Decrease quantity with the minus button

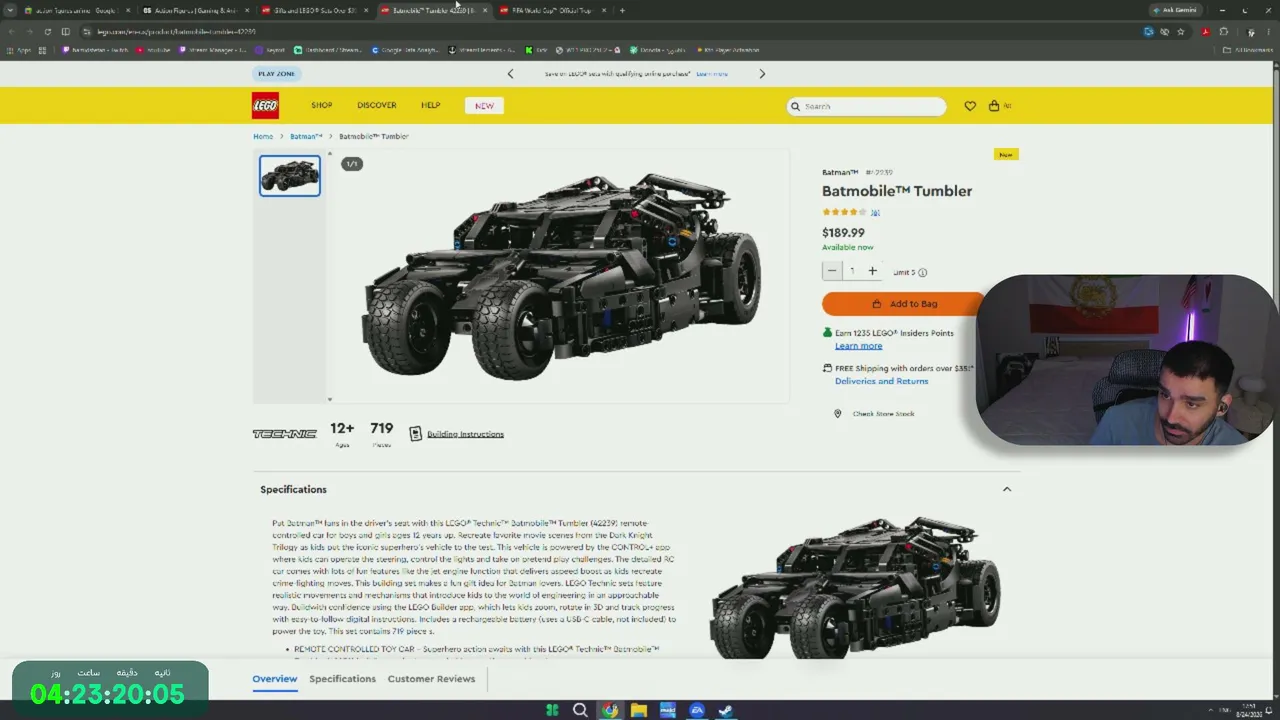coord(832,271)
